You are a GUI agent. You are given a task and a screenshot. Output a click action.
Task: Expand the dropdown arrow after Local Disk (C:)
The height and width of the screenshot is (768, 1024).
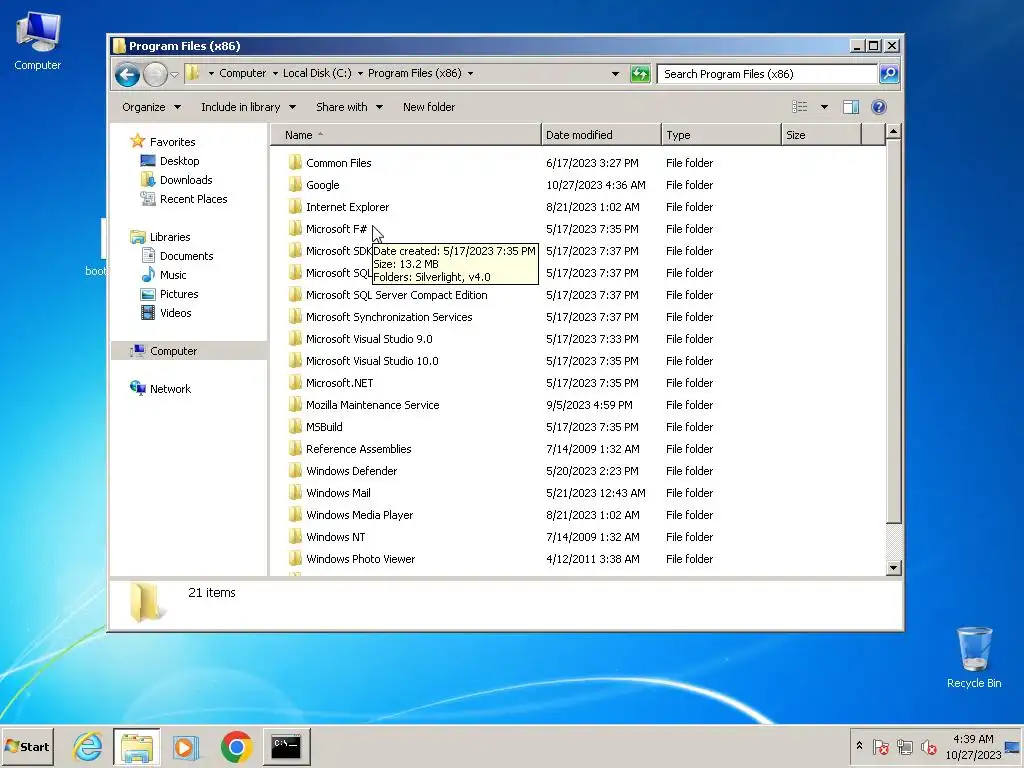(360, 73)
